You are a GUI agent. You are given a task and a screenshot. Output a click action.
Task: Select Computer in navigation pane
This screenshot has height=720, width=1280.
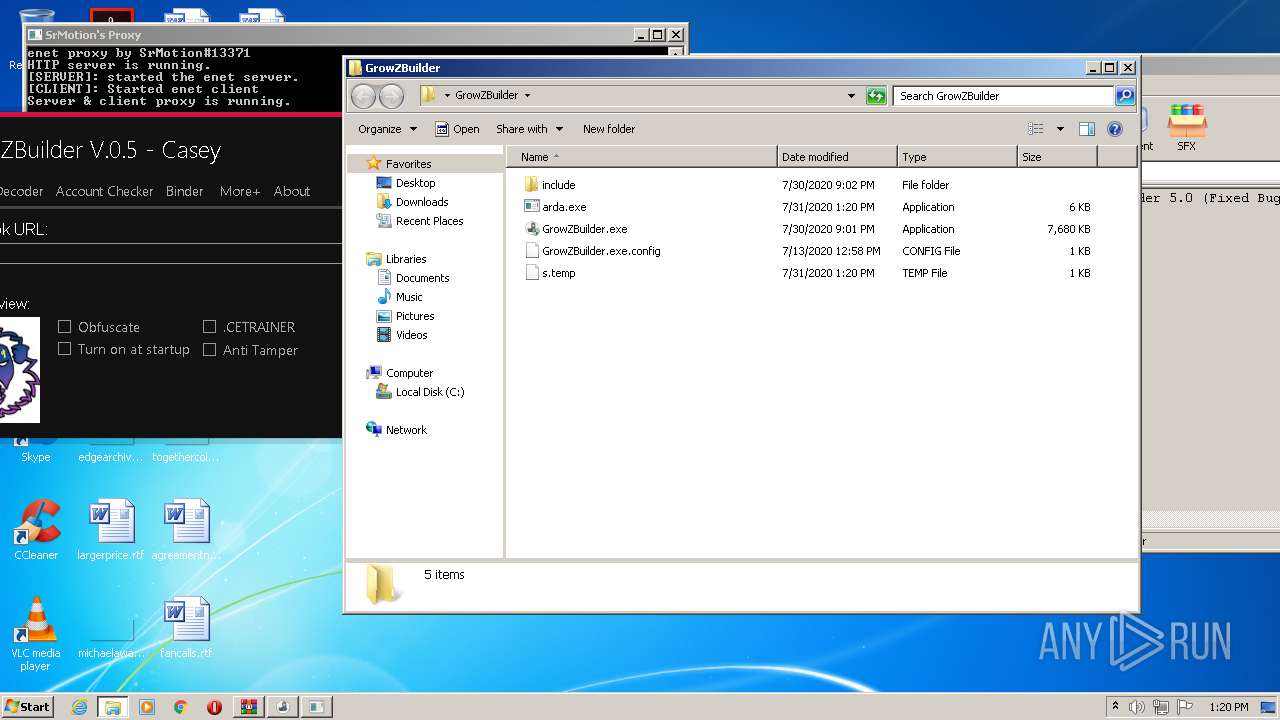(400, 373)
